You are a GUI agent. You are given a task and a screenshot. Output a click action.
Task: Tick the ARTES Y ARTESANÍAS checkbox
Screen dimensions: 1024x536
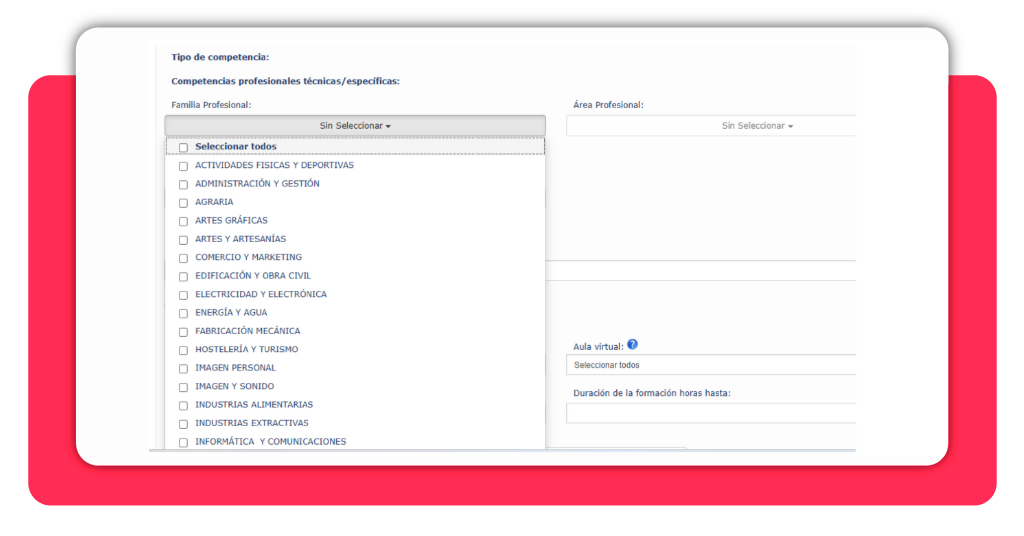coord(184,240)
